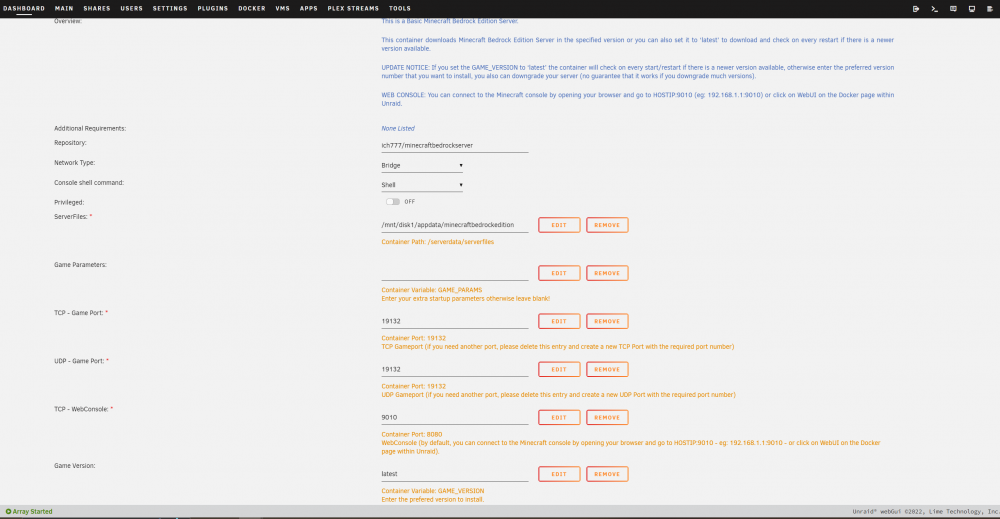This screenshot has height=519, width=1000.
Task: Click the TCP - Game Port input field
Action: [455, 321]
